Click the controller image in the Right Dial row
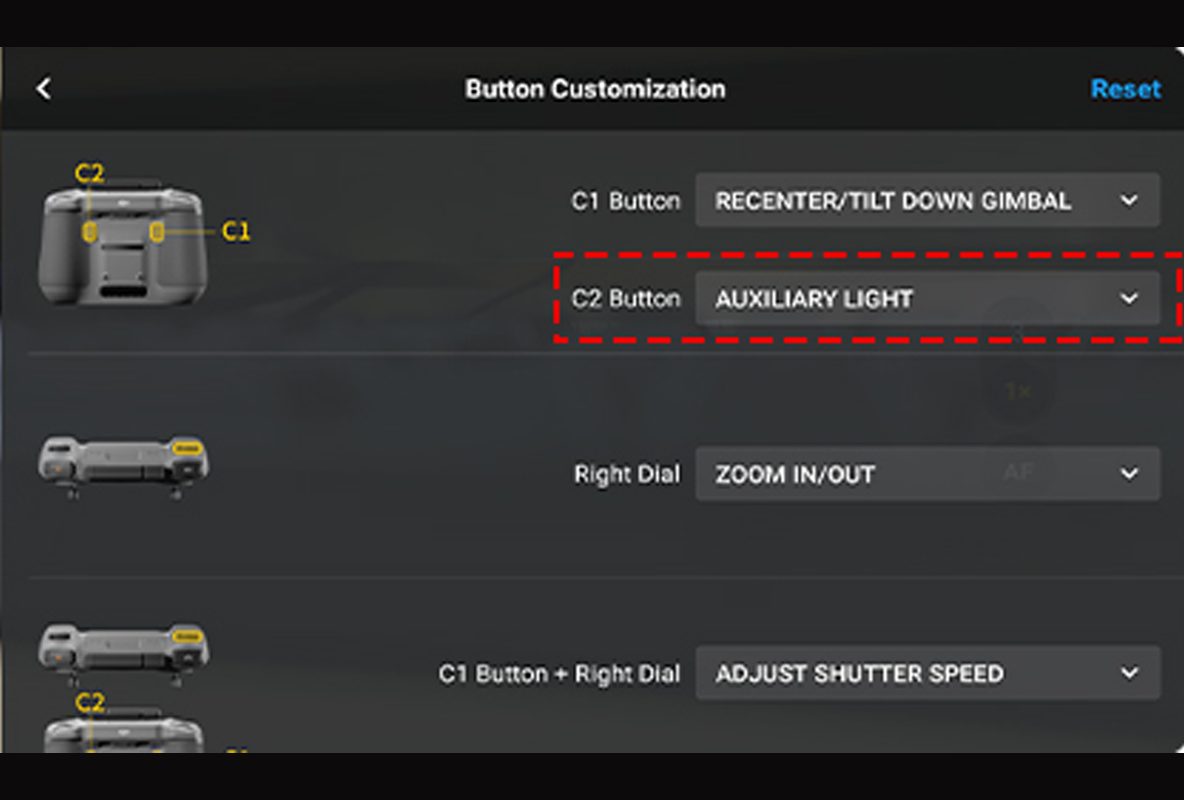 pos(122,464)
